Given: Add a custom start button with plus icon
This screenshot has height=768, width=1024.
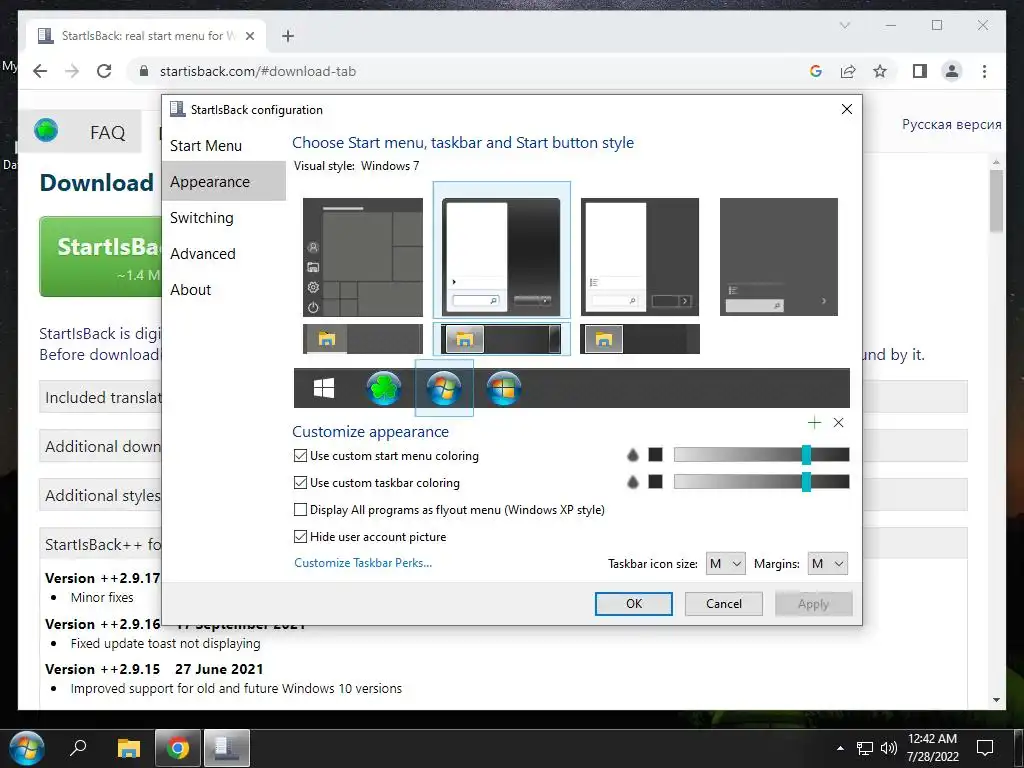Looking at the screenshot, I should [x=814, y=423].
